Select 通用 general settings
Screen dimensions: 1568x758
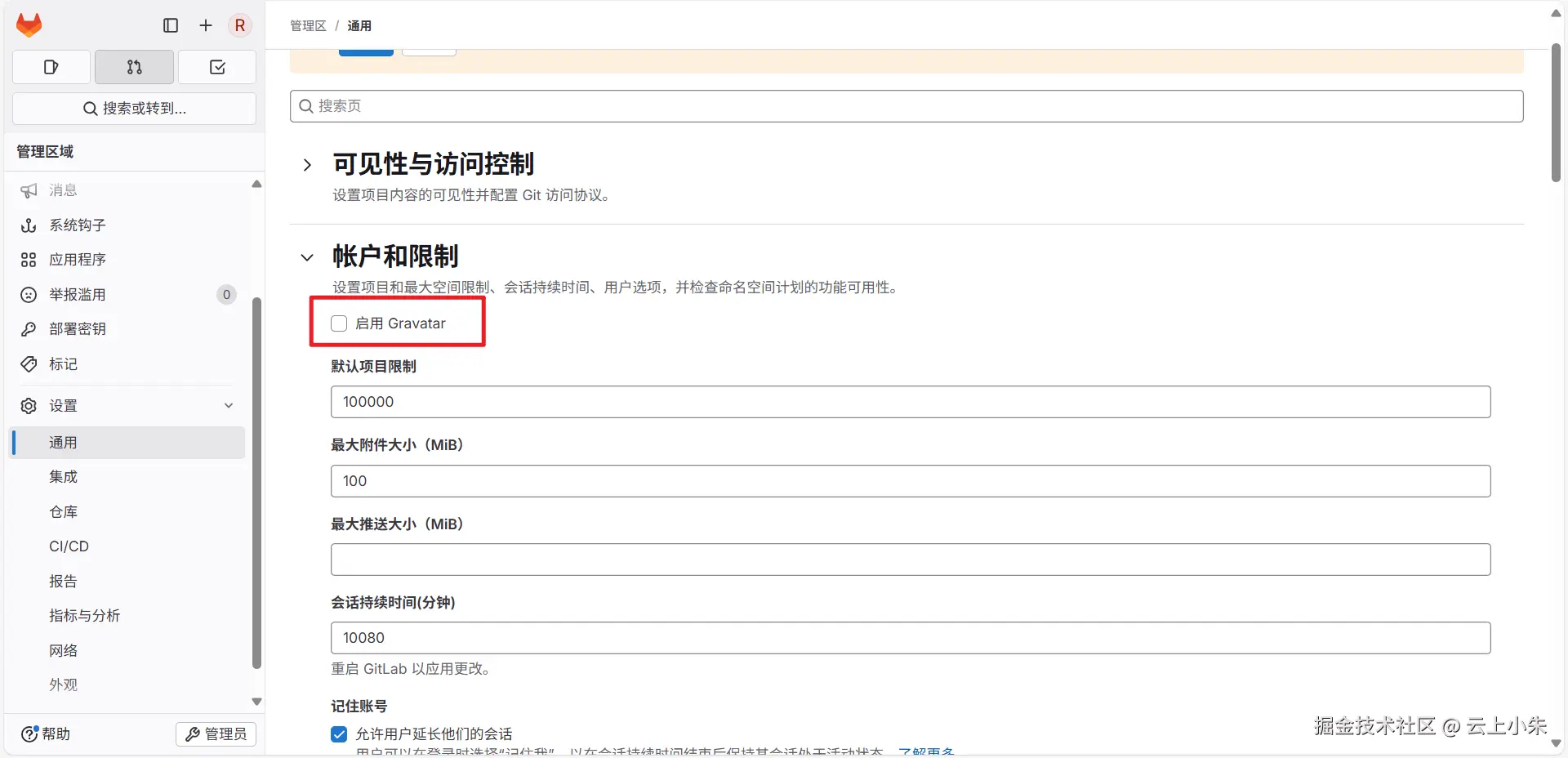pyautogui.click(x=128, y=443)
